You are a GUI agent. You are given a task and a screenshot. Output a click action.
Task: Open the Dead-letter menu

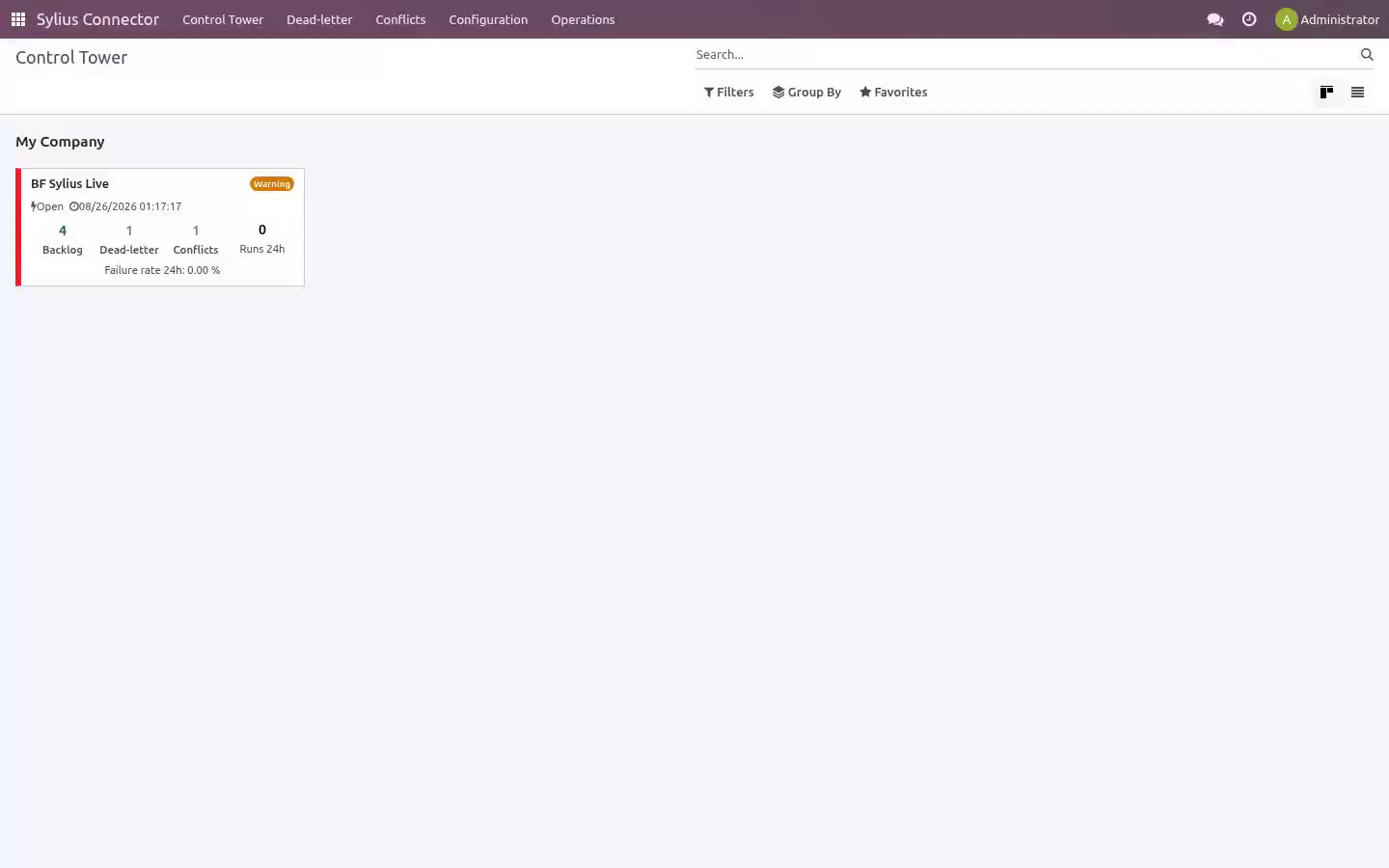click(319, 19)
